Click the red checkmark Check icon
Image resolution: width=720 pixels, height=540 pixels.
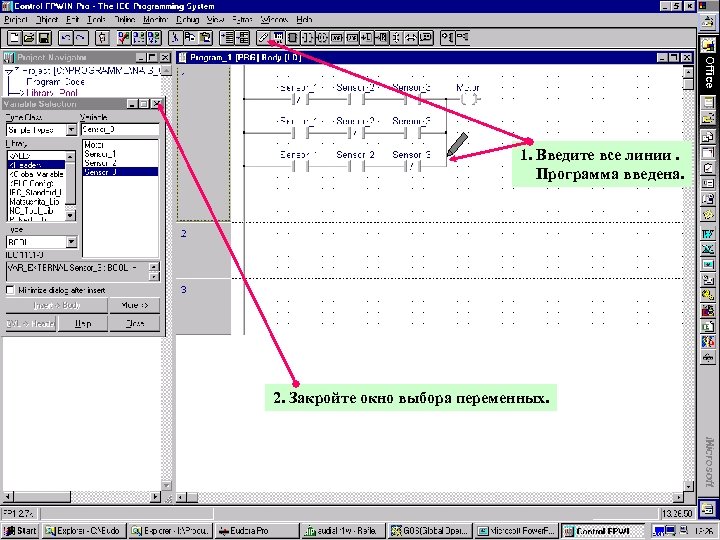click(124, 38)
